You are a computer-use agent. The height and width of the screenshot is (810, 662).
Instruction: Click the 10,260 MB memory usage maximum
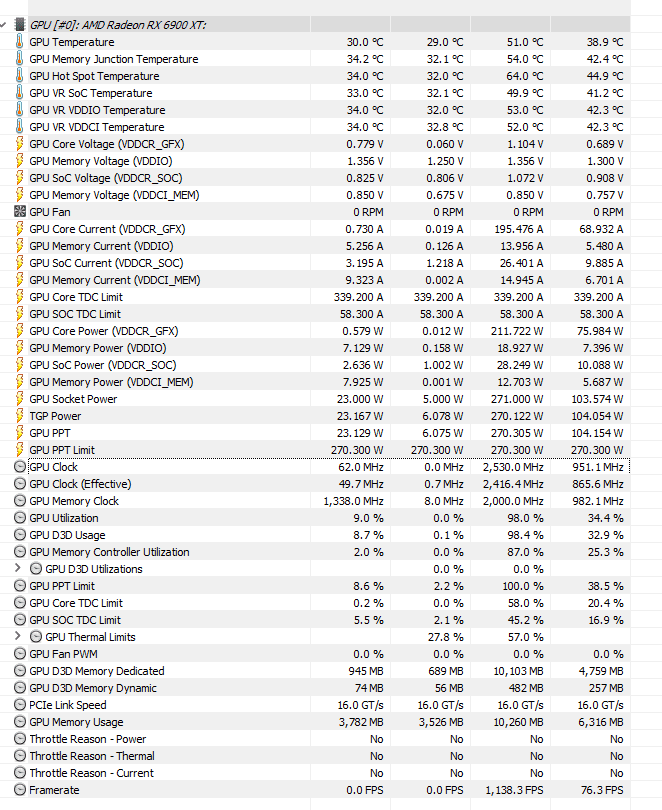(x=518, y=722)
